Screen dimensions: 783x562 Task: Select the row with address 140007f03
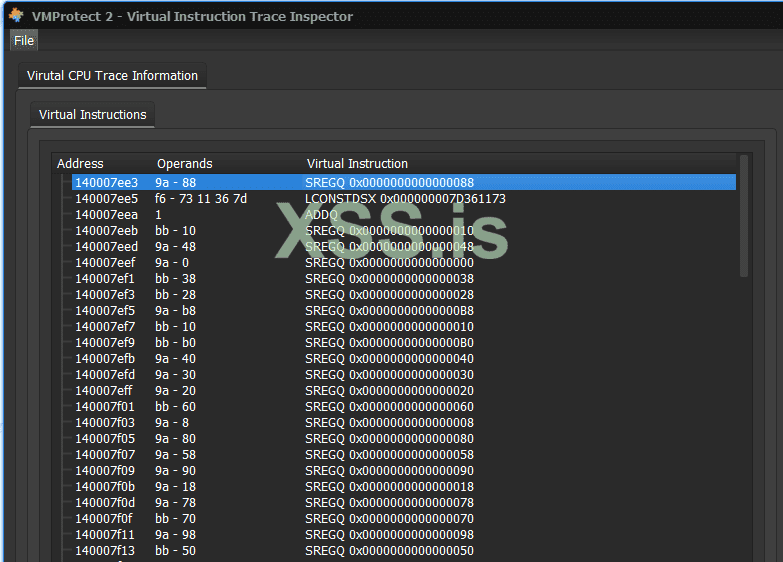point(403,422)
